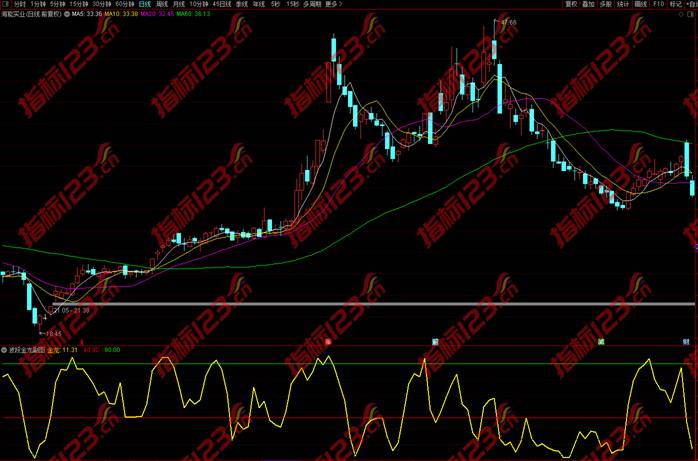Click the 18.45 low price label
698x461 pixels.
click(x=54, y=333)
